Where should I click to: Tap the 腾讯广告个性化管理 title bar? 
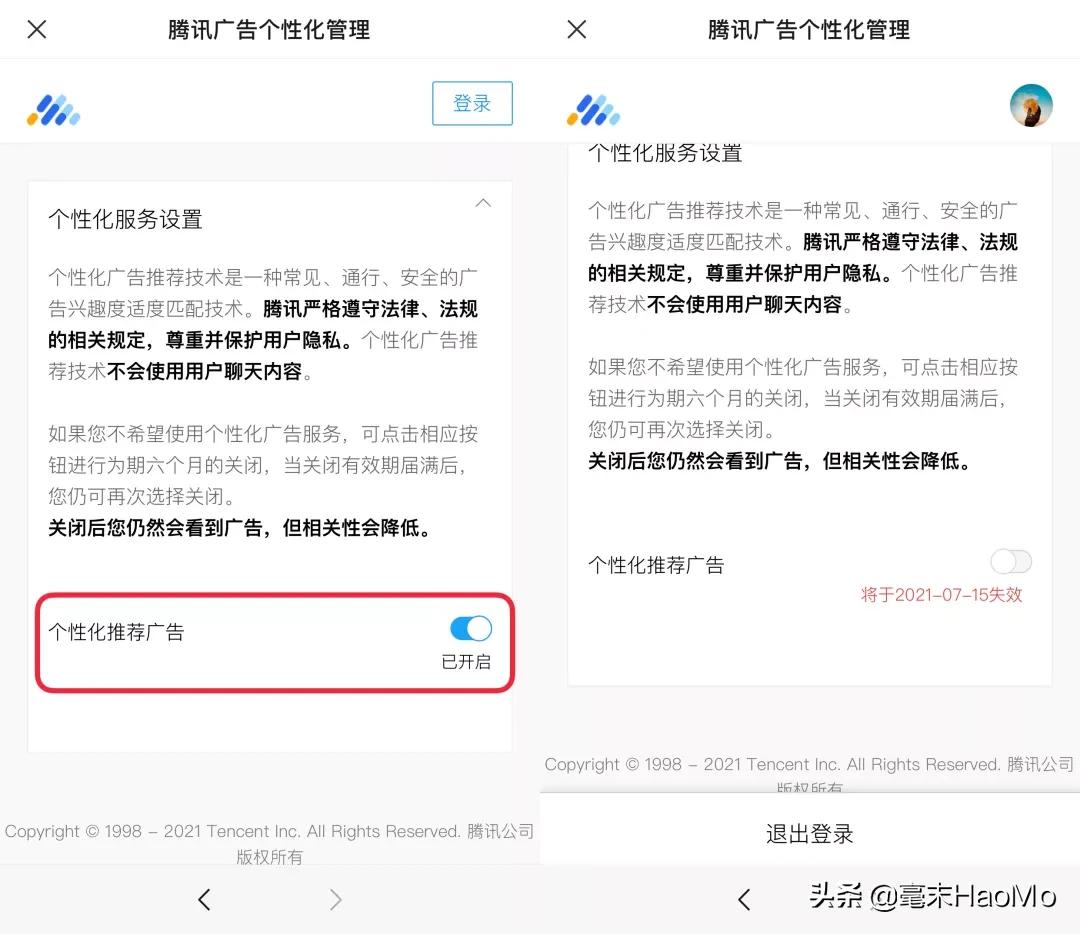(268, 29)
